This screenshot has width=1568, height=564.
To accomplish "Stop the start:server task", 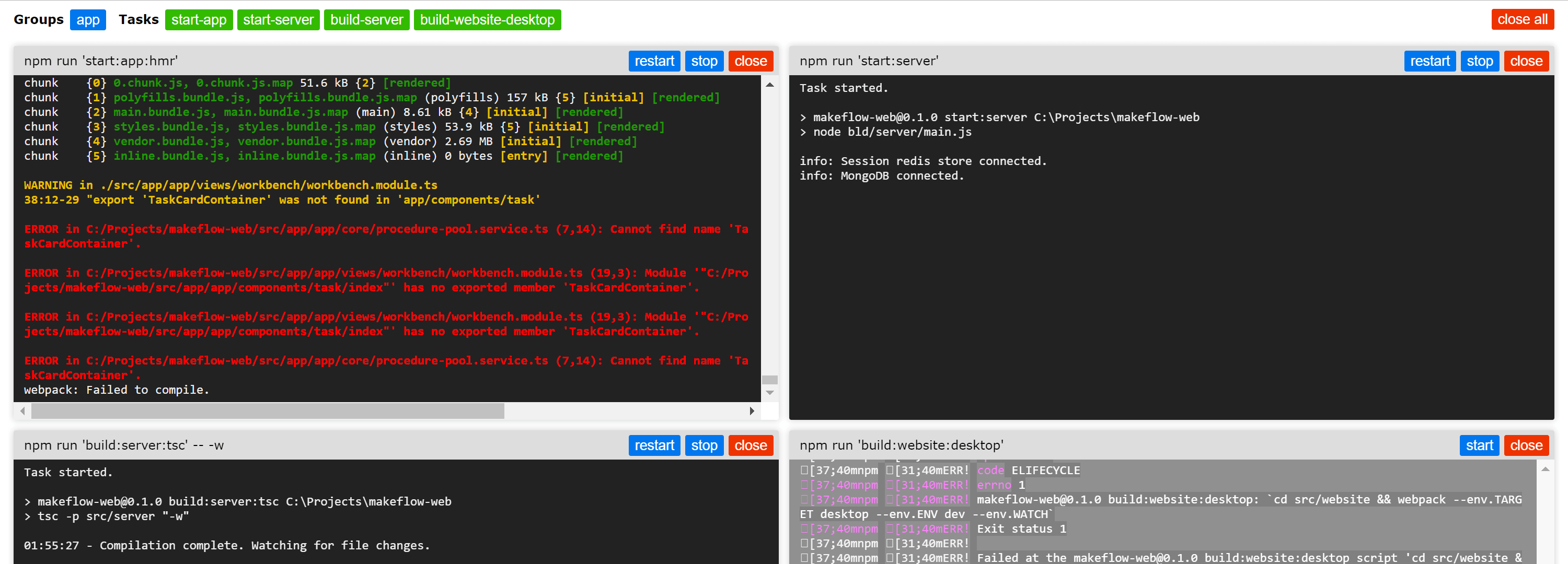I will coord(1480,61).
